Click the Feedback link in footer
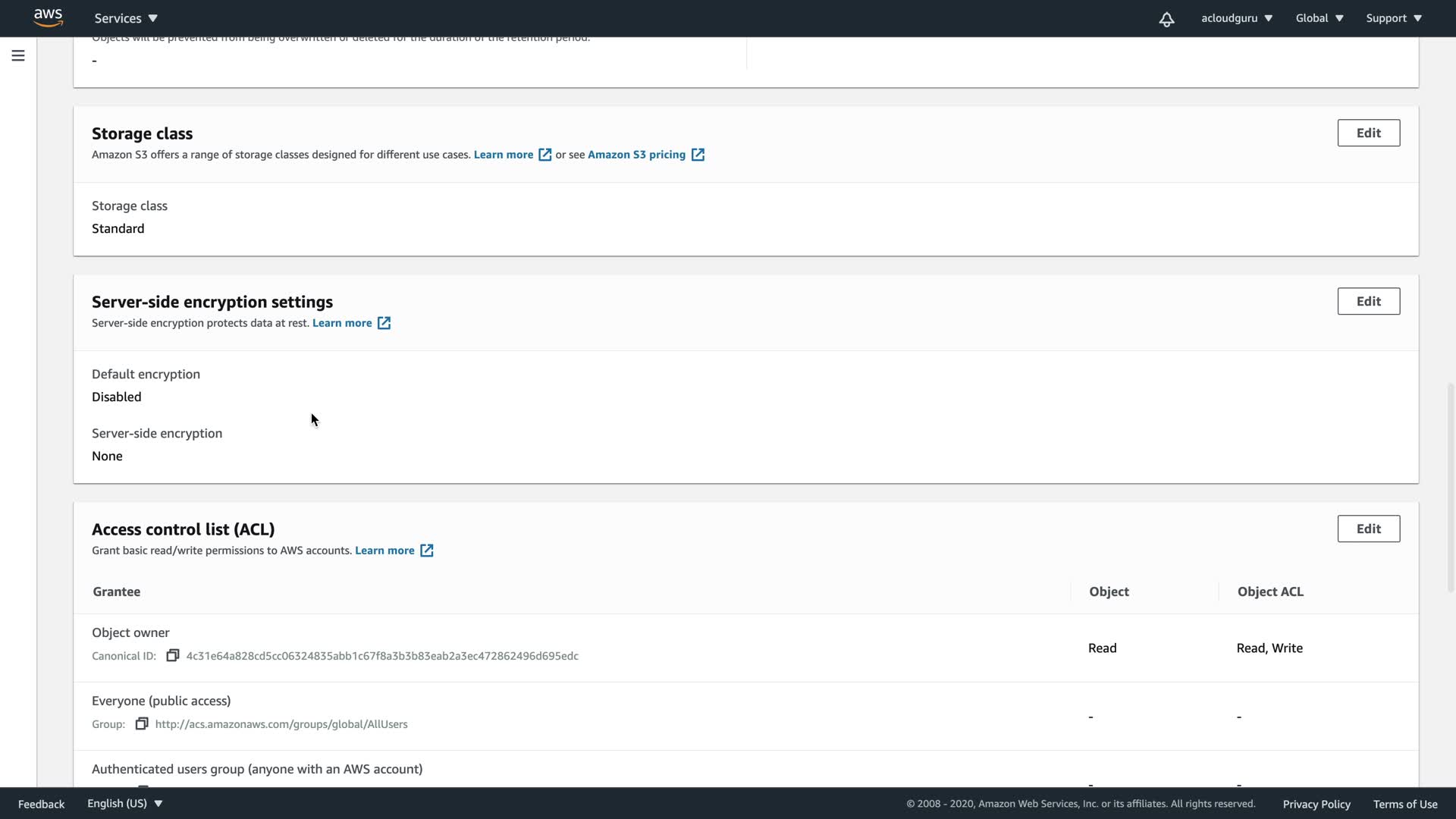The image size is (1456, 819). (x=41, y=804)
